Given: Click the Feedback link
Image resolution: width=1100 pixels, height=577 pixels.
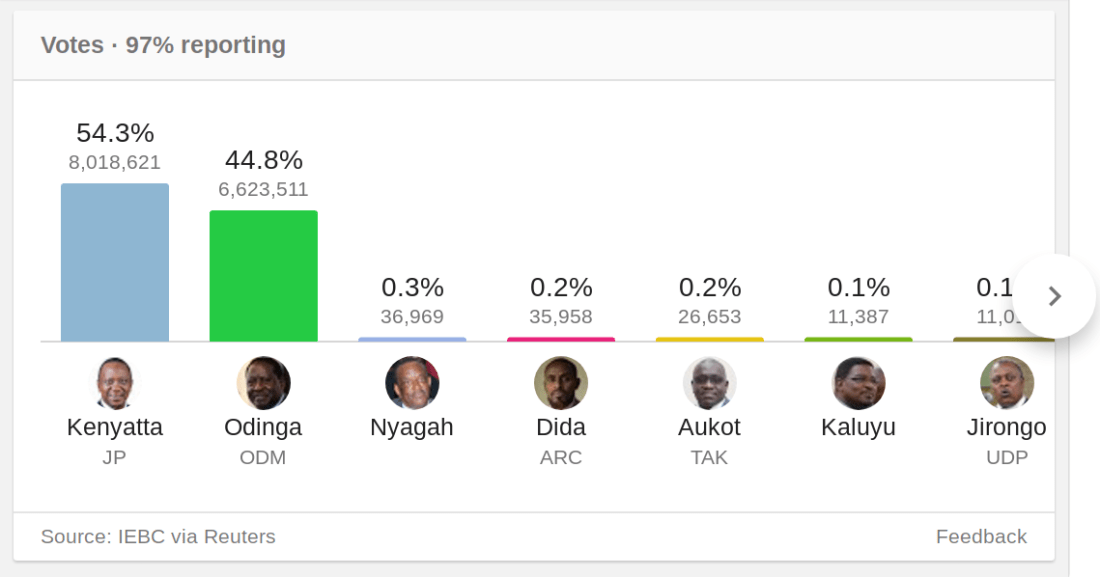Looking at the screenshot, I should point(981,537).
